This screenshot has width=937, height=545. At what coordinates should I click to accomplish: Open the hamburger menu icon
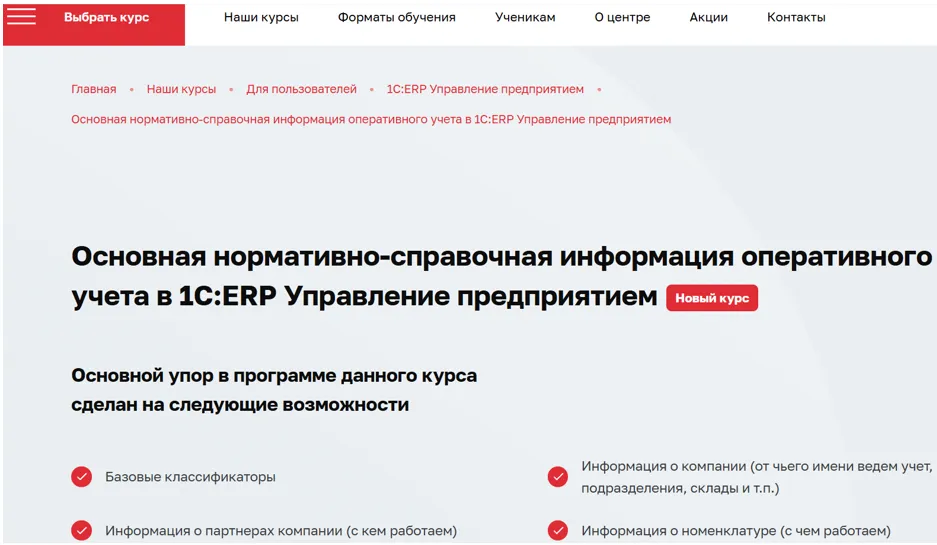[21, 17]
